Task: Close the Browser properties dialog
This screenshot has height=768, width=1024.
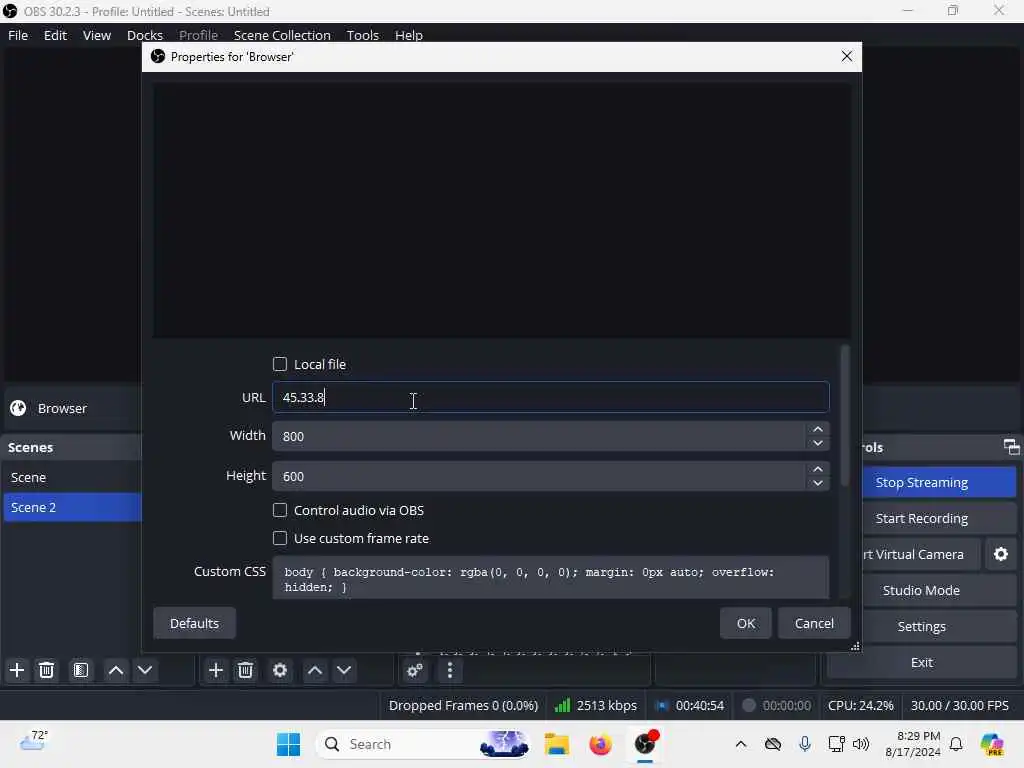Action: (x=846, y=57)
